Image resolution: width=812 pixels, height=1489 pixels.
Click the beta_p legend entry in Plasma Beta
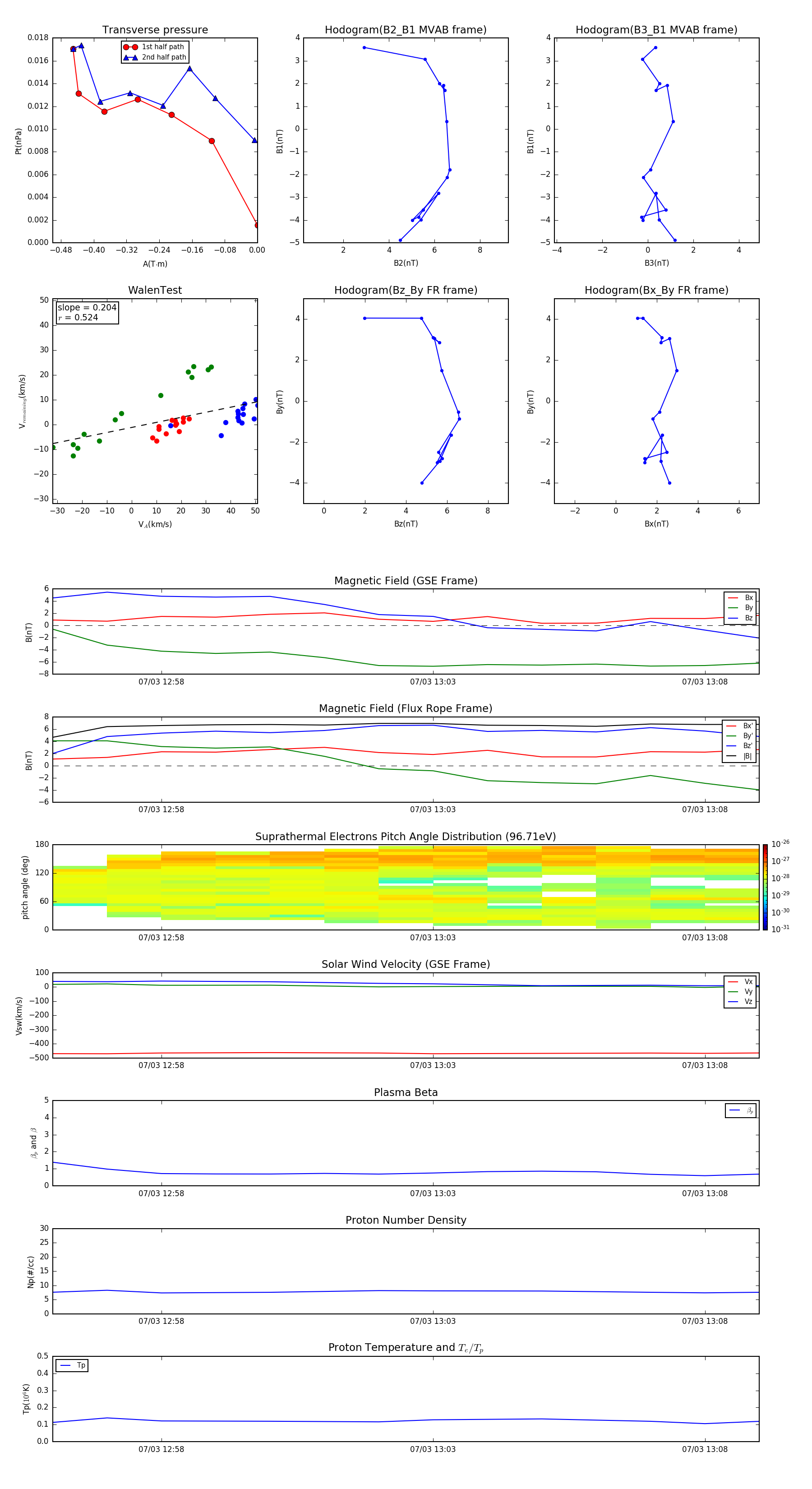pos(741,1110)
